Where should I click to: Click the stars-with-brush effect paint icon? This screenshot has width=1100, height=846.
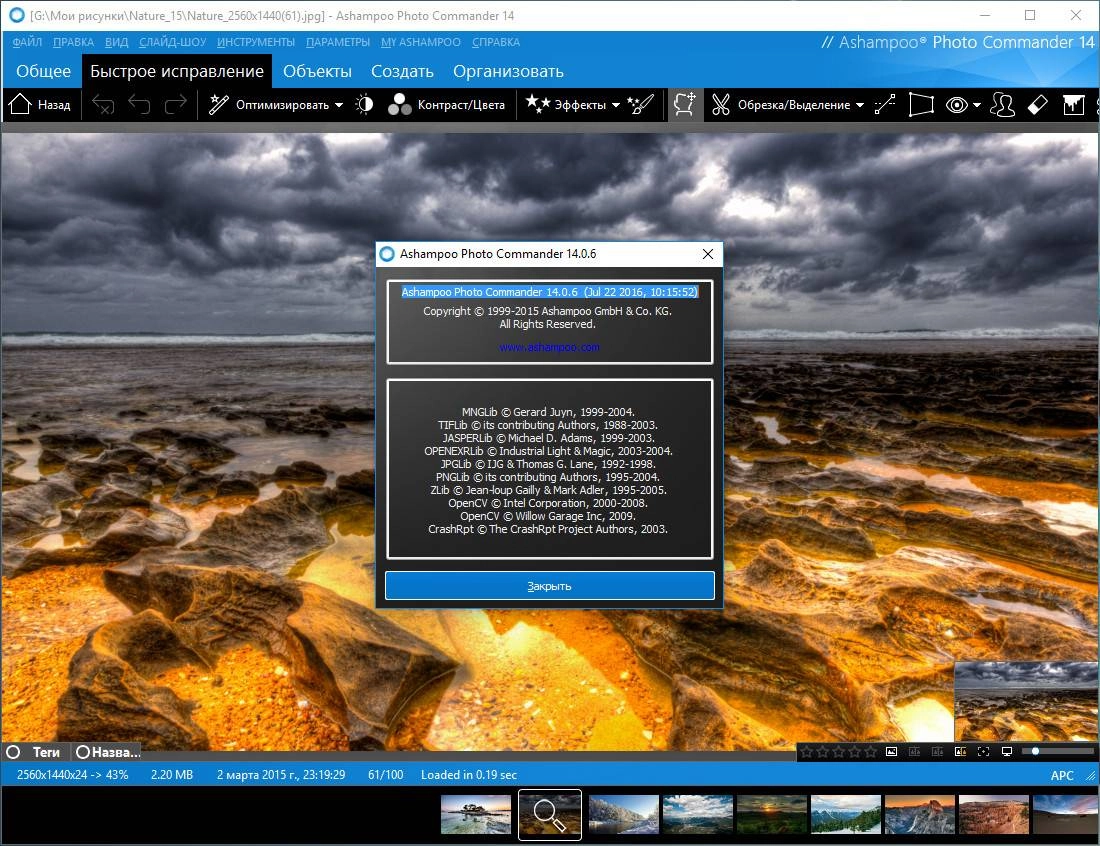click(640, 105)
